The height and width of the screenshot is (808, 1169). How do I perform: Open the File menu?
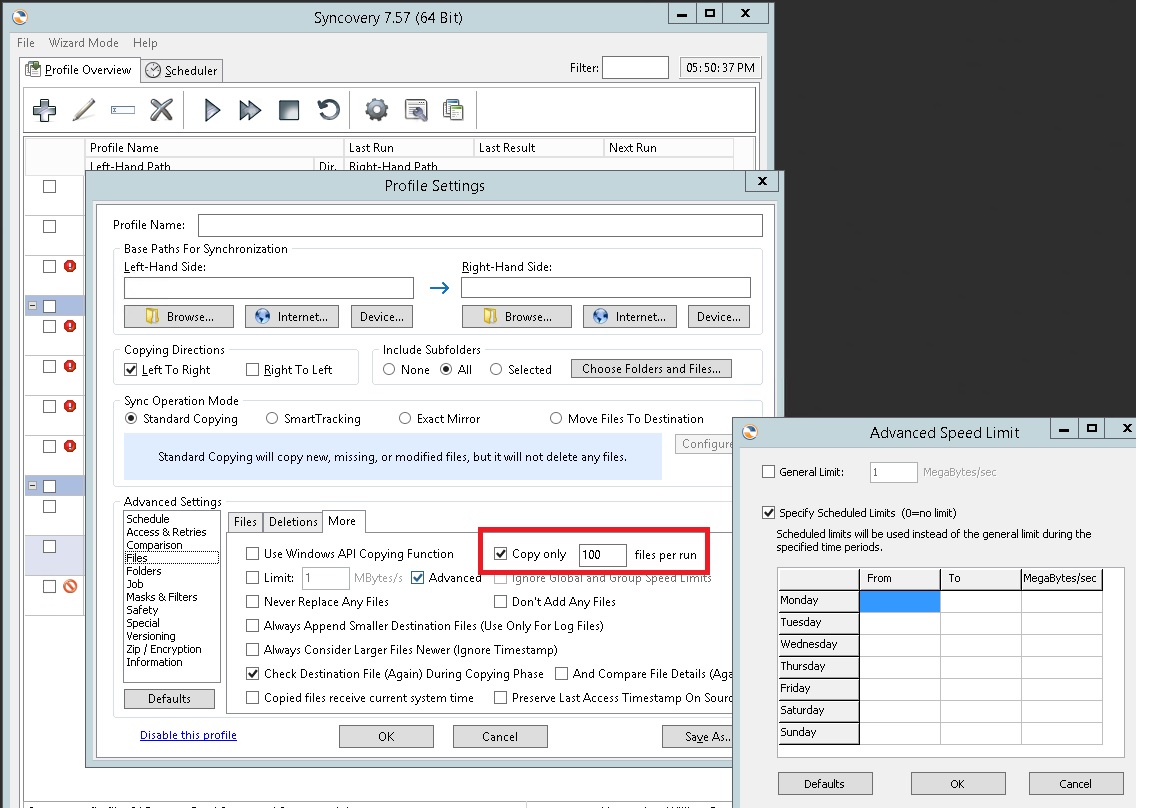click(25, 42)
